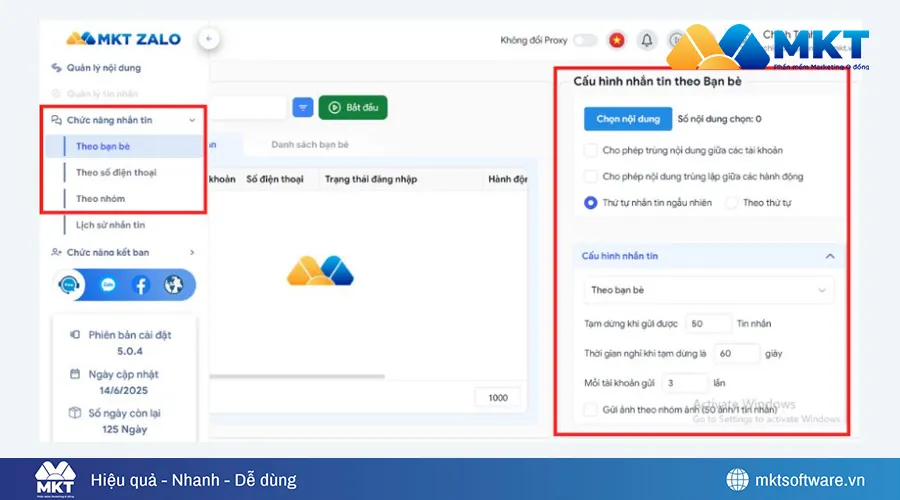The height and width of the screenshot is (500, 900).
Task: Click the Trạng thái đăng nhập column header
Action: coord(371,179)
